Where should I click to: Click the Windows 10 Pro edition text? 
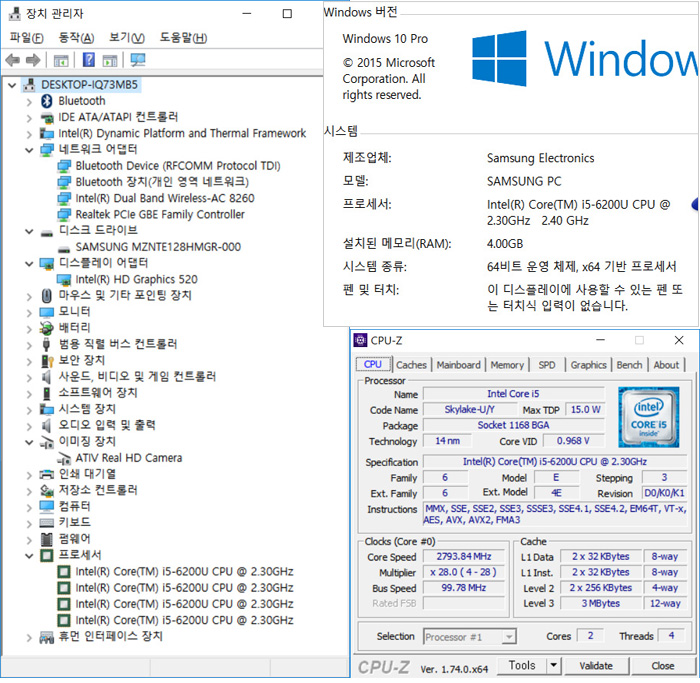[385, 39]
